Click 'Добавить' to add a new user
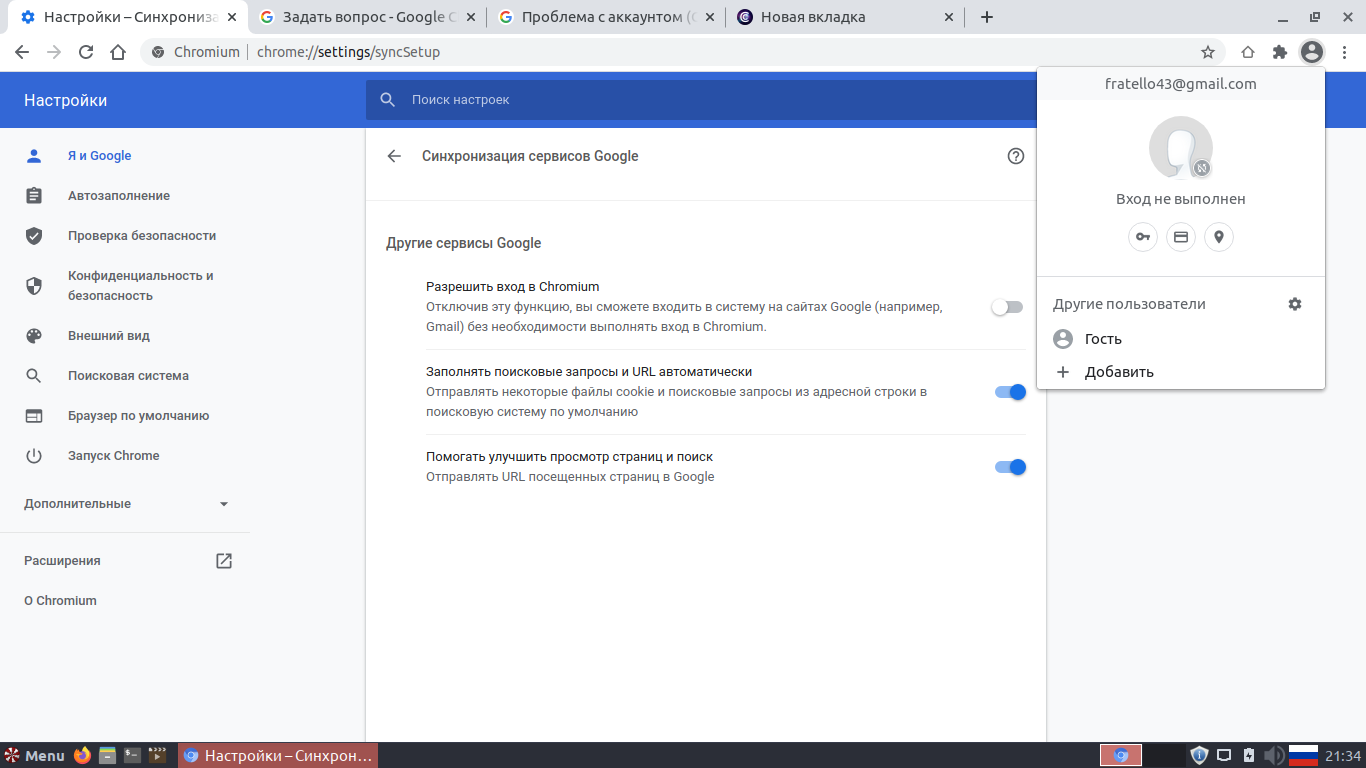1366x768 pixels. [x=1181, y=372]
